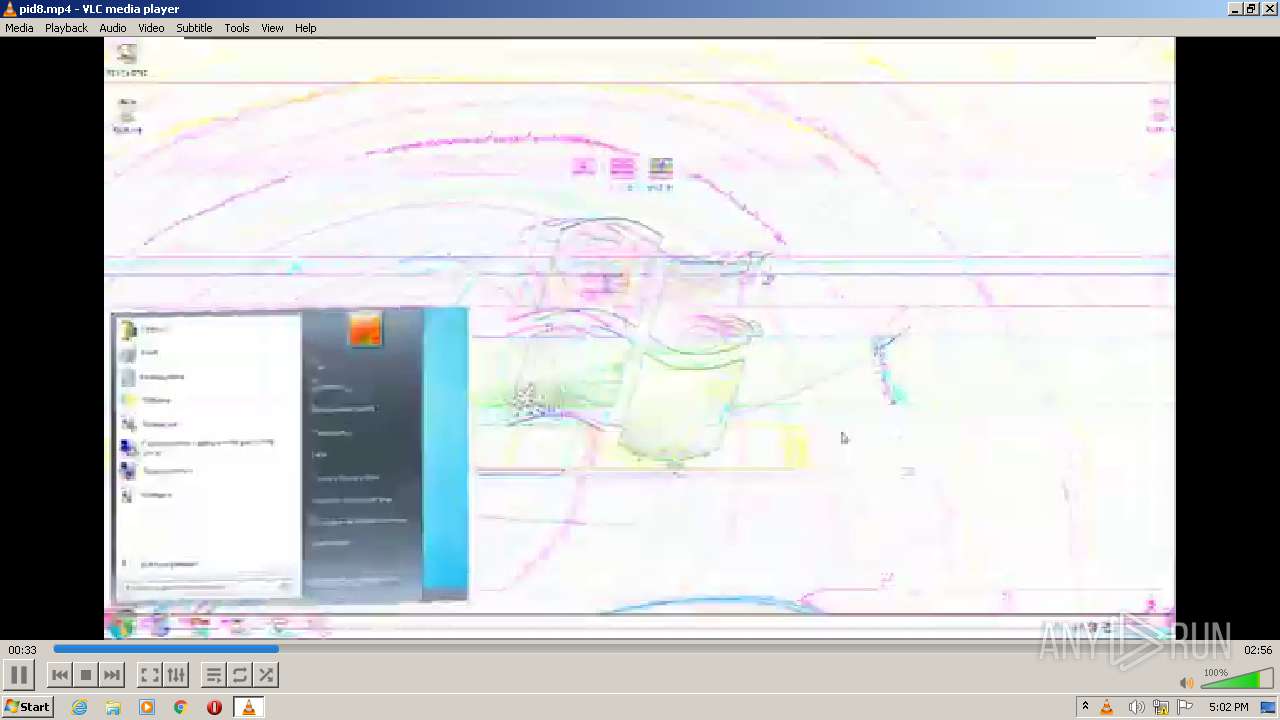This screenshot has width=1280, height=720.
Task: Pause the video playback
Action: [x=19, y=675]
